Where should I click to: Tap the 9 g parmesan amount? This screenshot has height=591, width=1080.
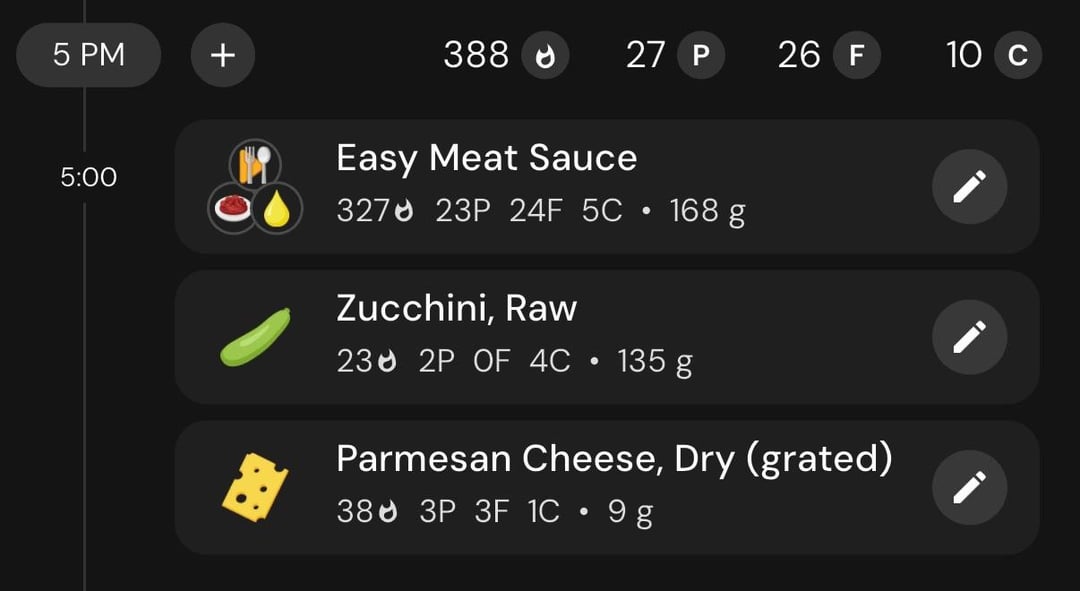click(x=630, y=512)
